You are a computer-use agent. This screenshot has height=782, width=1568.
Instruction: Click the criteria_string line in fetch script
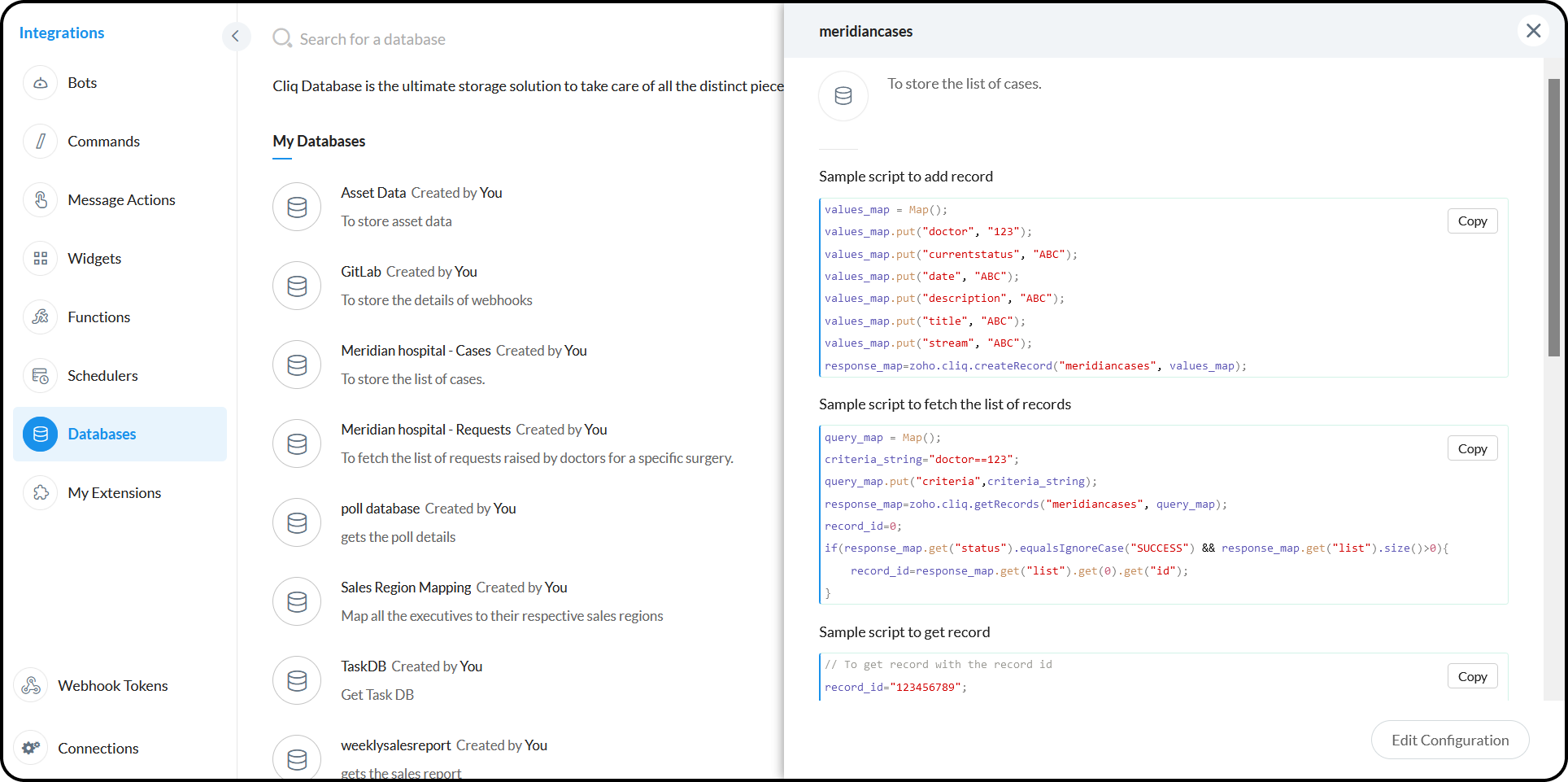click(x=921, y=460)
